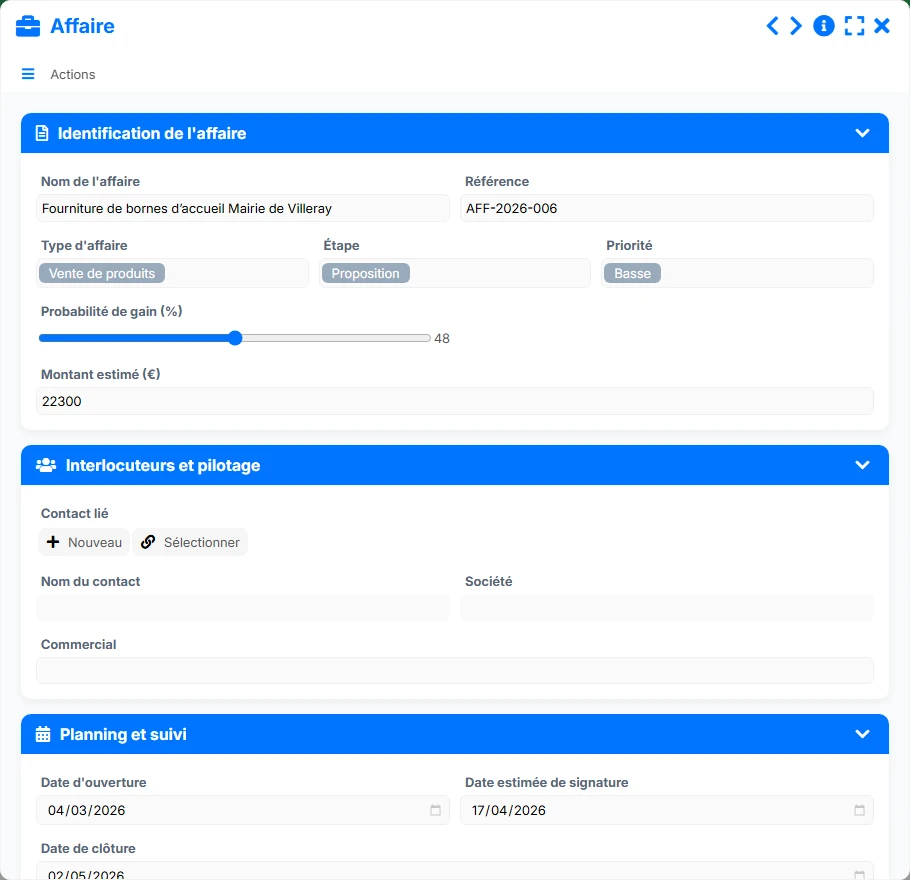Click the Probabilité de gain slider handle
910x880 pixels.
coord(235,338)
